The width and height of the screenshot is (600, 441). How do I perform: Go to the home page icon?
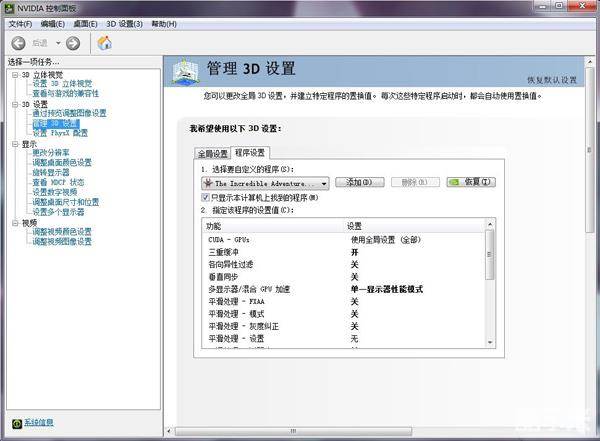click(104, 43)
